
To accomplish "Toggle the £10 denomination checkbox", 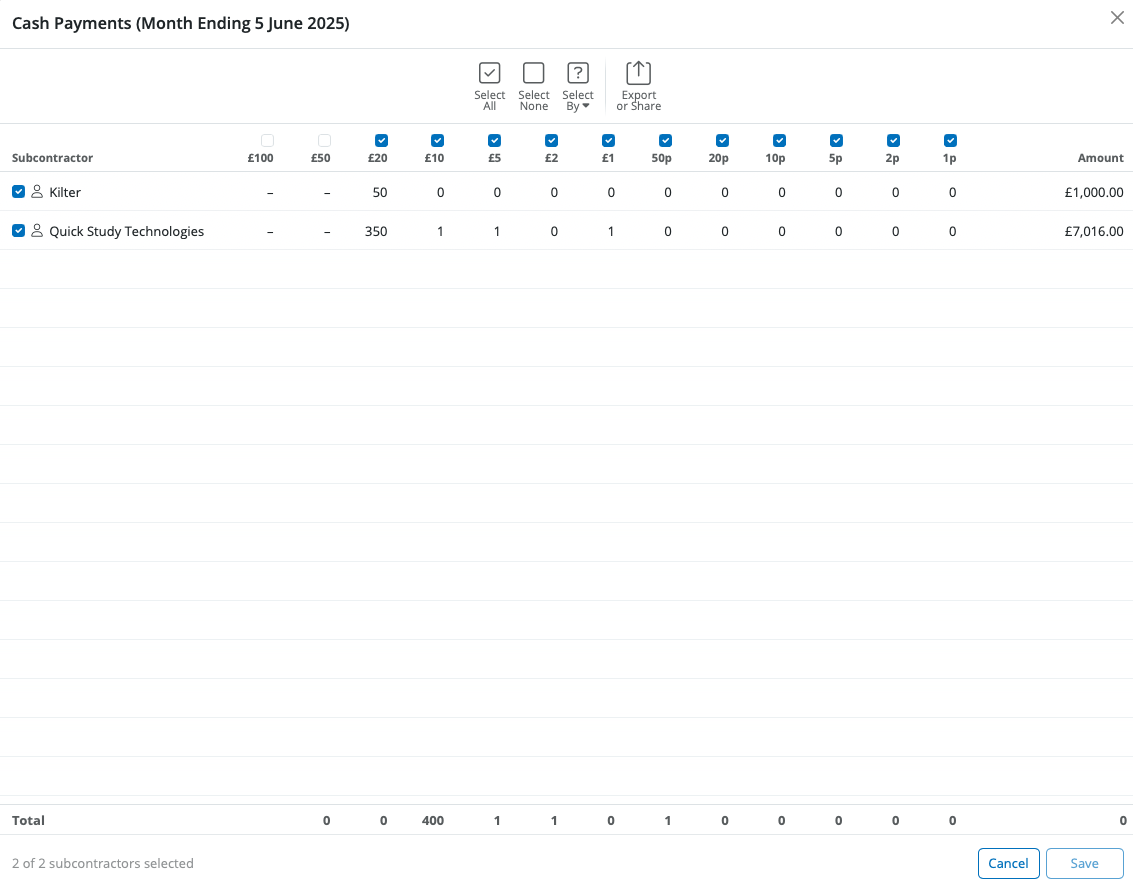I will click(437, 141).
